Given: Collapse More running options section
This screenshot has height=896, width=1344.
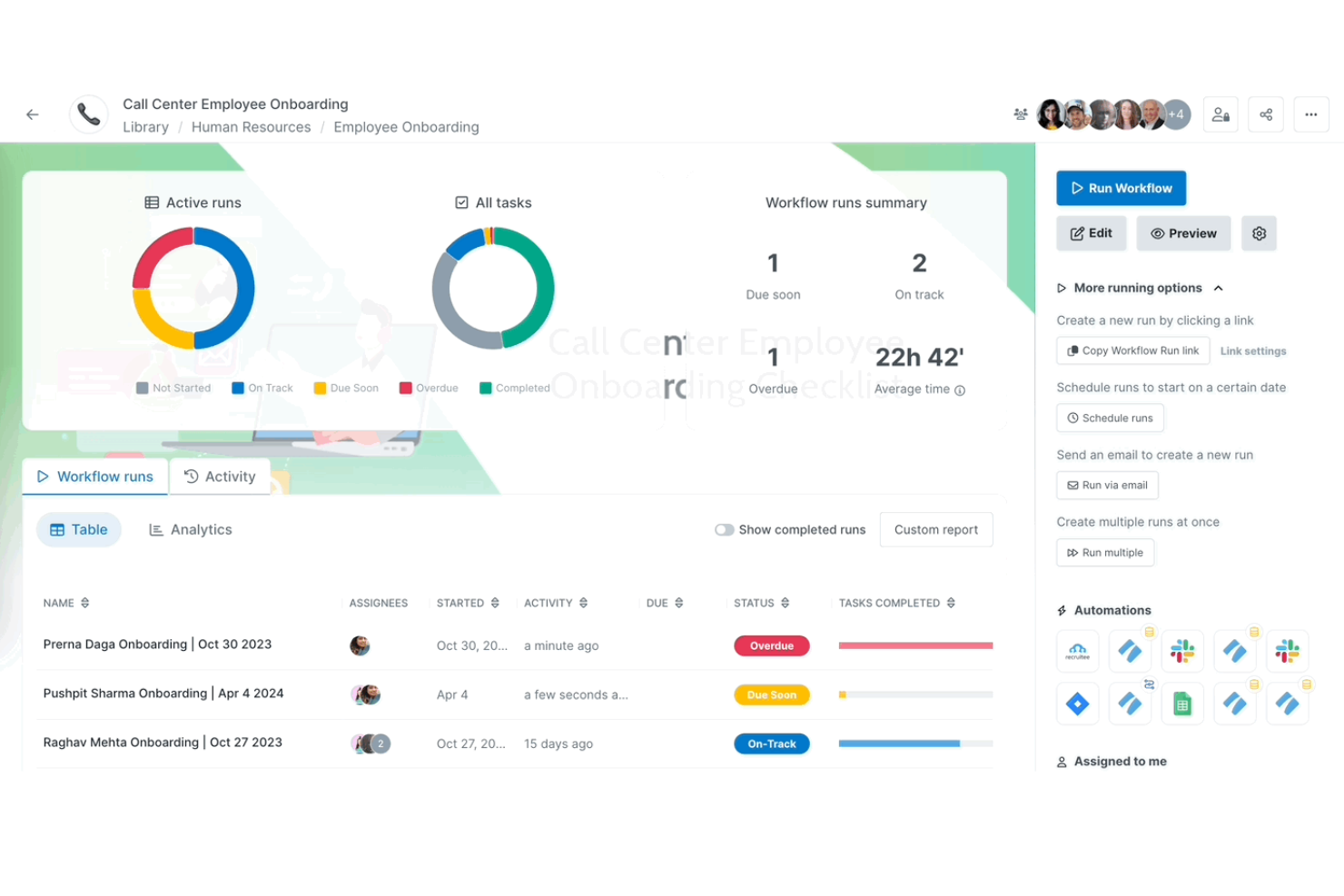Looking at the screenshot, I should point(1217,288).
